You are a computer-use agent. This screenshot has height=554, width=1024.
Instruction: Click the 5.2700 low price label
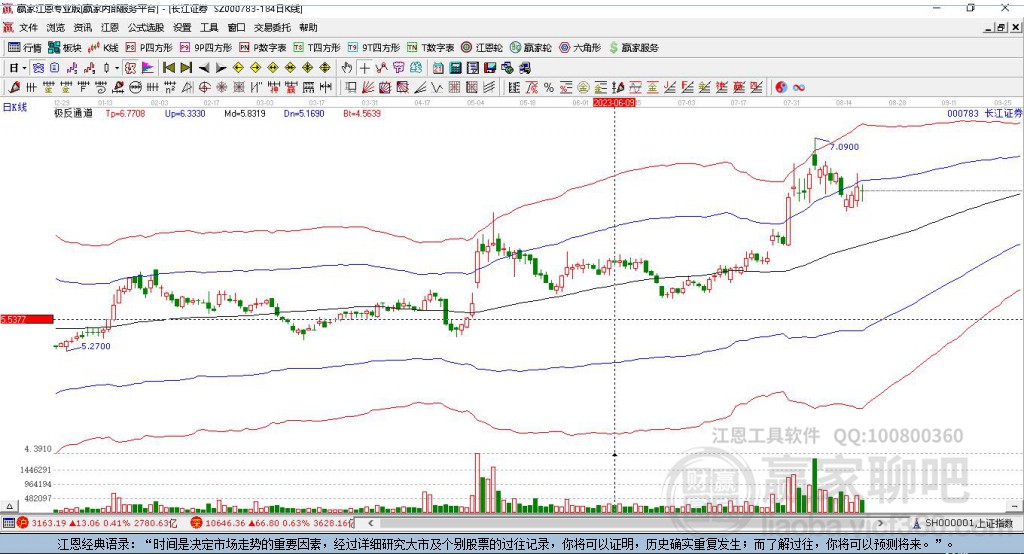pyautogui.click(x=96, y=346)
